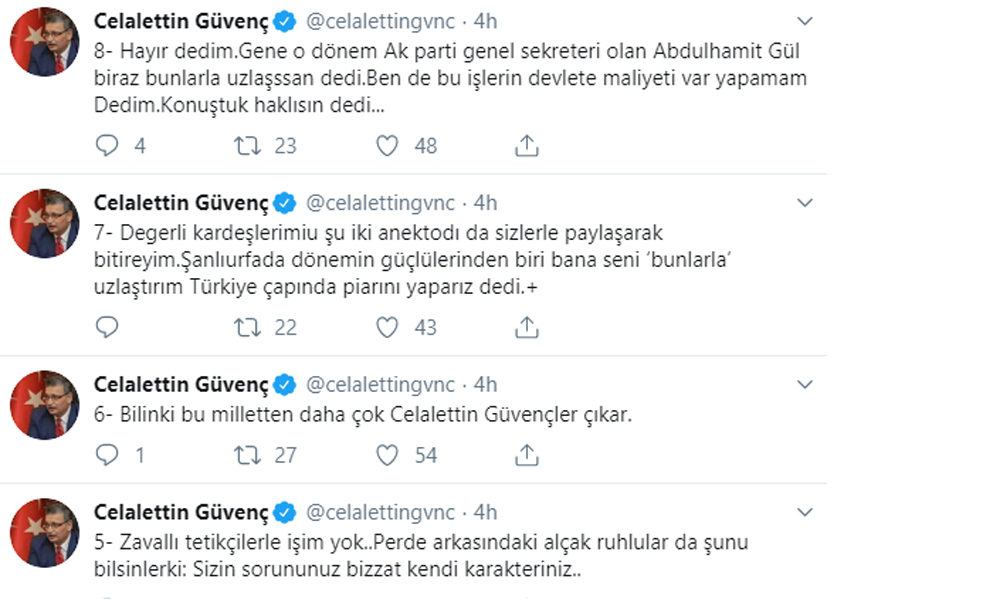Viewport: 1000px width, 600px height.
Task: Expand the chevron menu on tweet 5
Action: coord(805,512)
